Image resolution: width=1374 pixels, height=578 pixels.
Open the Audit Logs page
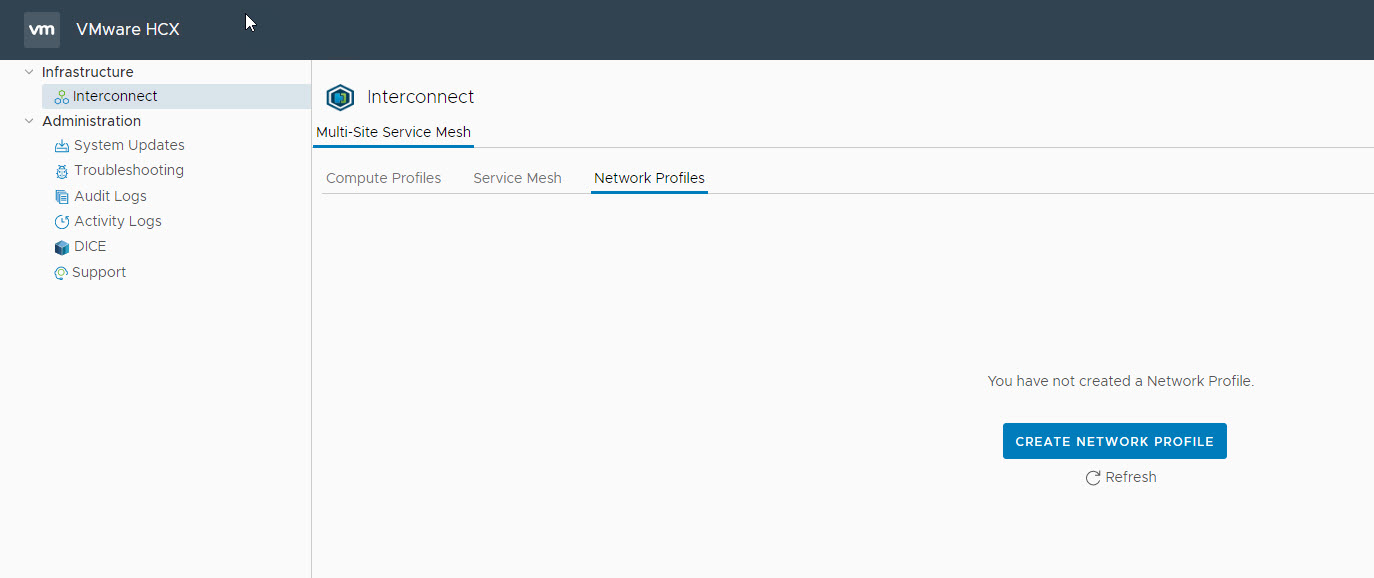pyautogui.click(x=110, y=196)
